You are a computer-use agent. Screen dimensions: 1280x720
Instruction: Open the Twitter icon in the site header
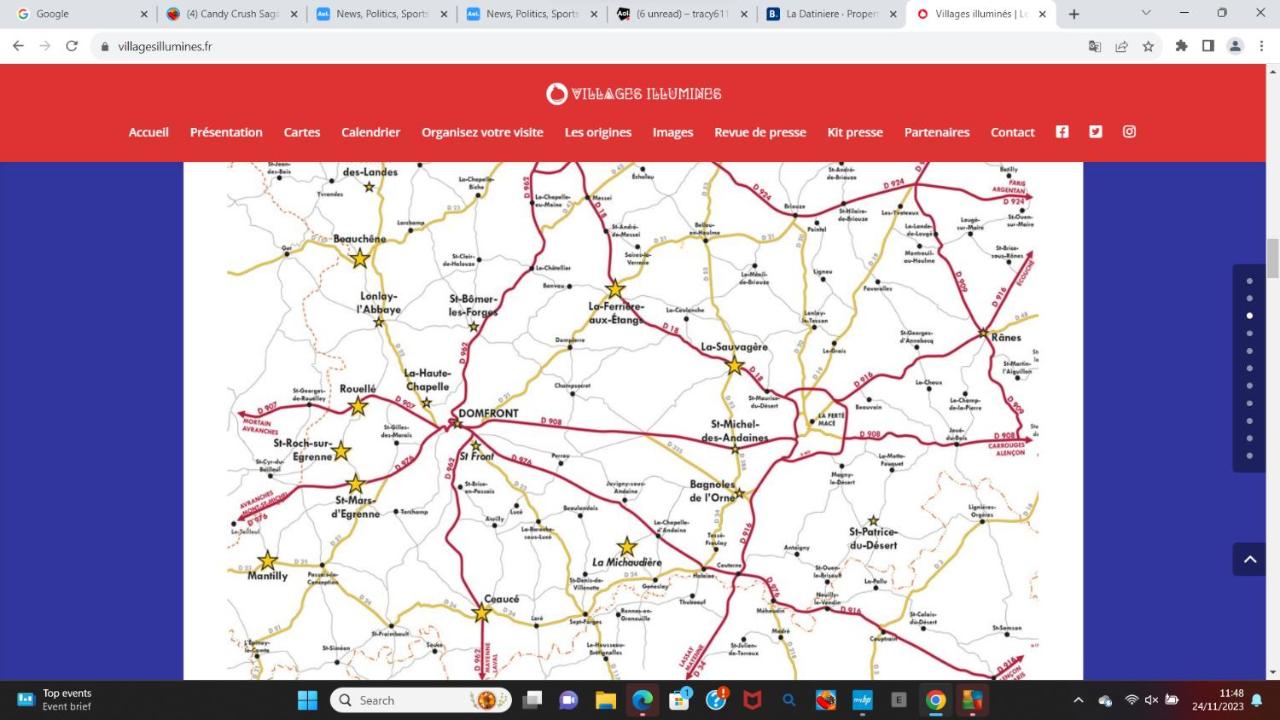1095,132
